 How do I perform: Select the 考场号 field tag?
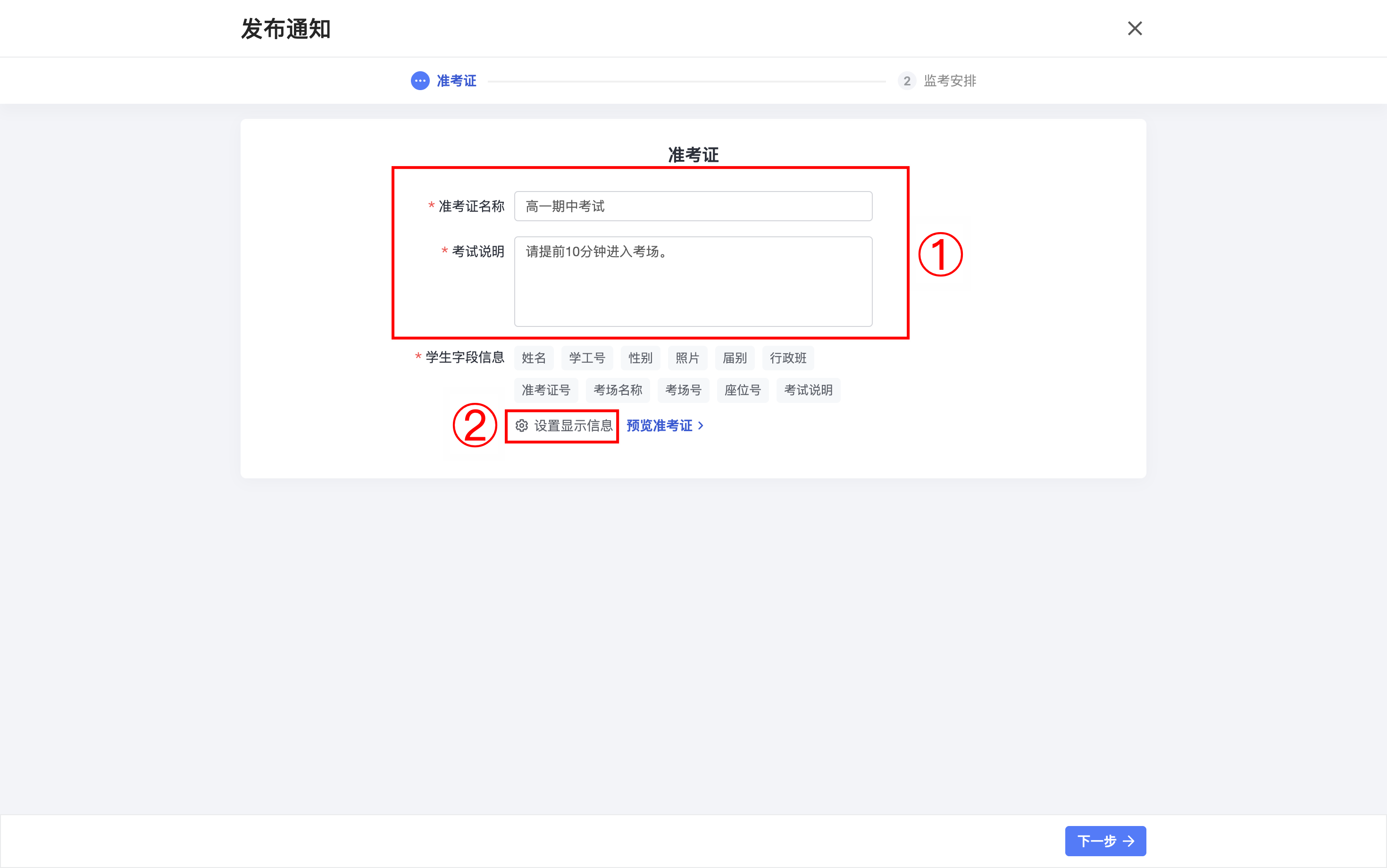point(683,391)
